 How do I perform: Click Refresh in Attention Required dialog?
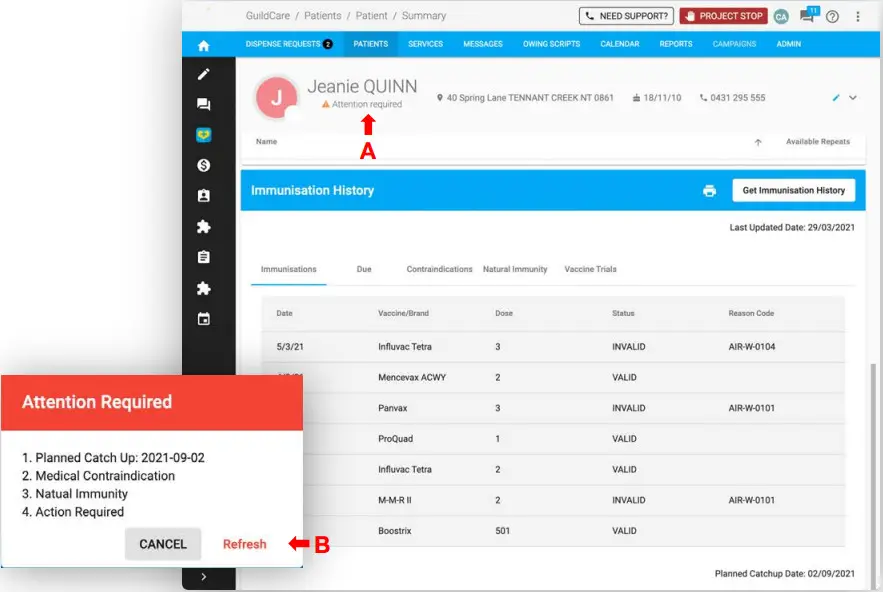(x=244, y=544)
